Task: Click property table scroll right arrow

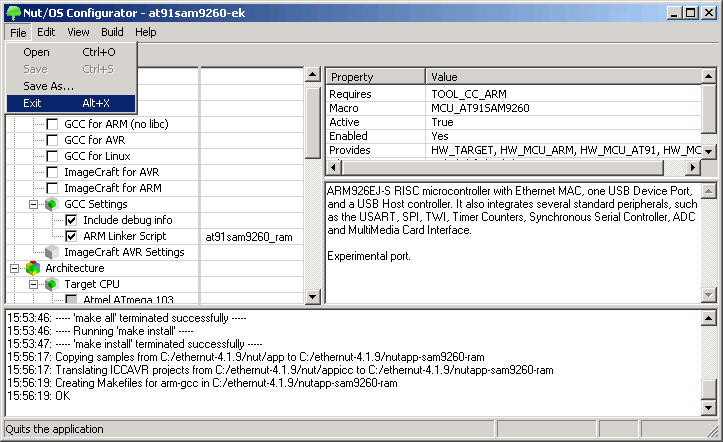Action: pos(692,167)
